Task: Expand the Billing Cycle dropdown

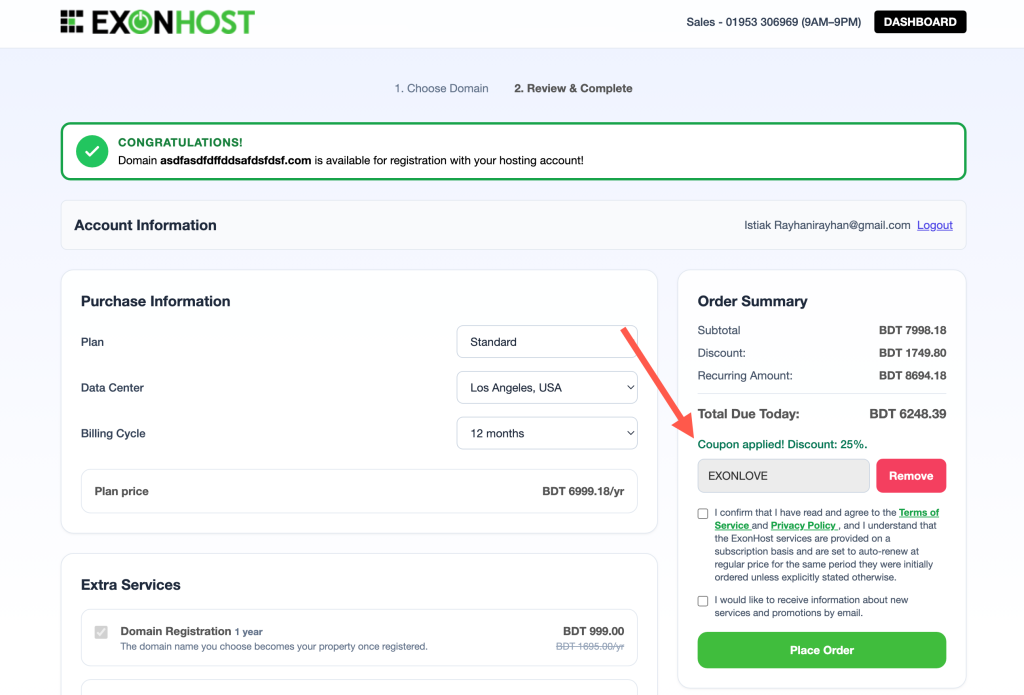Action: click(546, 434)
